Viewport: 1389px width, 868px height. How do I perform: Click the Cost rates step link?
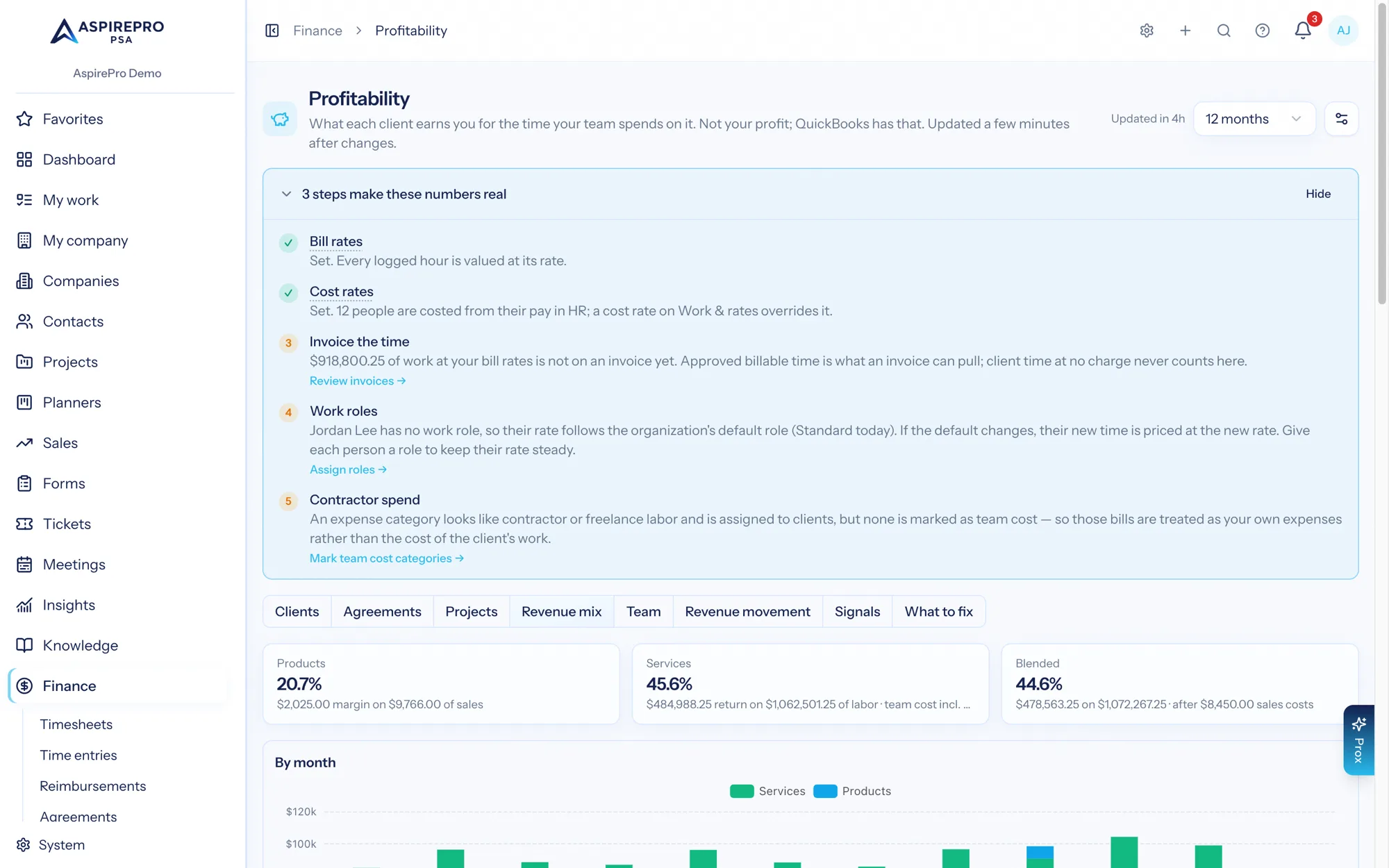tap(342, 292)
